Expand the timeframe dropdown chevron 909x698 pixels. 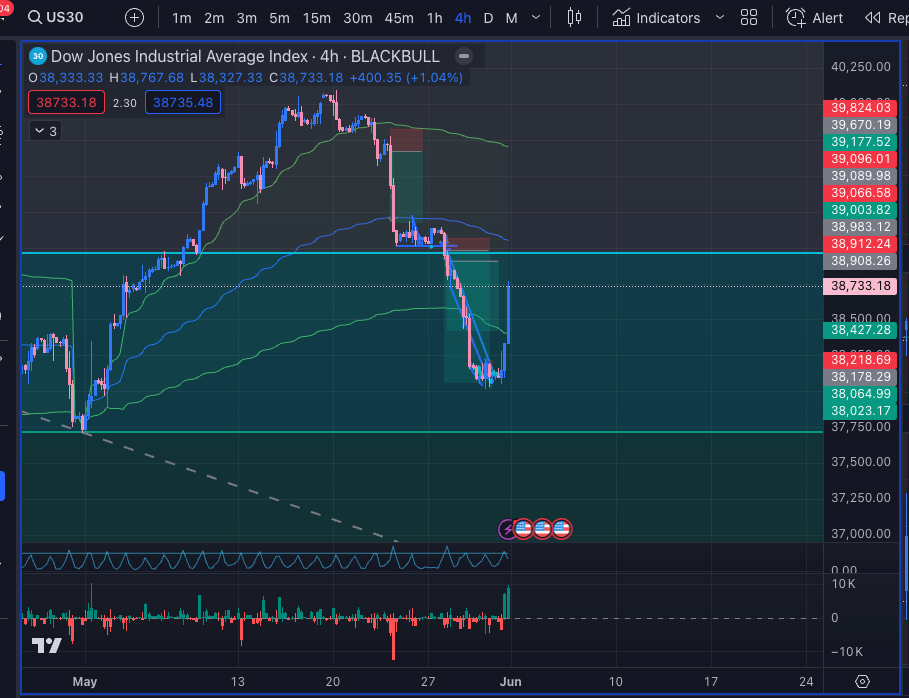539,18
